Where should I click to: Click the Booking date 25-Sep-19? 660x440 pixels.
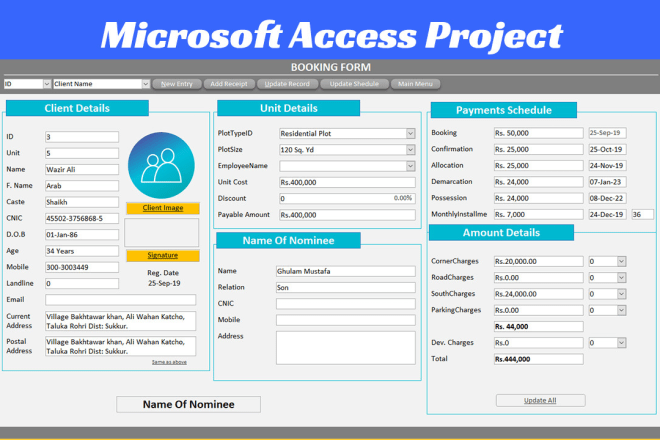tap(607, 133)
